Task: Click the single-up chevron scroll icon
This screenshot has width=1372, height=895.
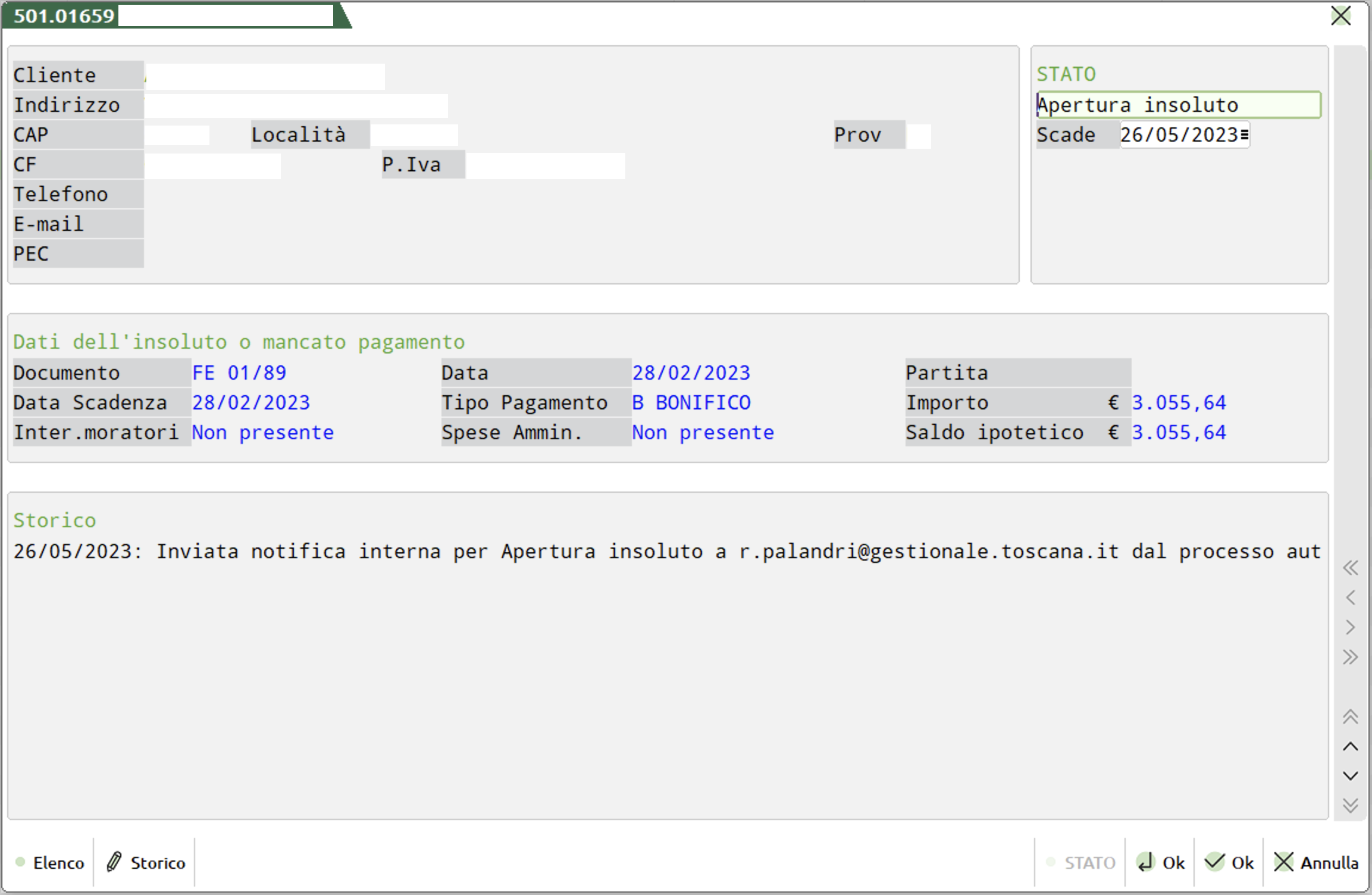Action: point(1350,746)
